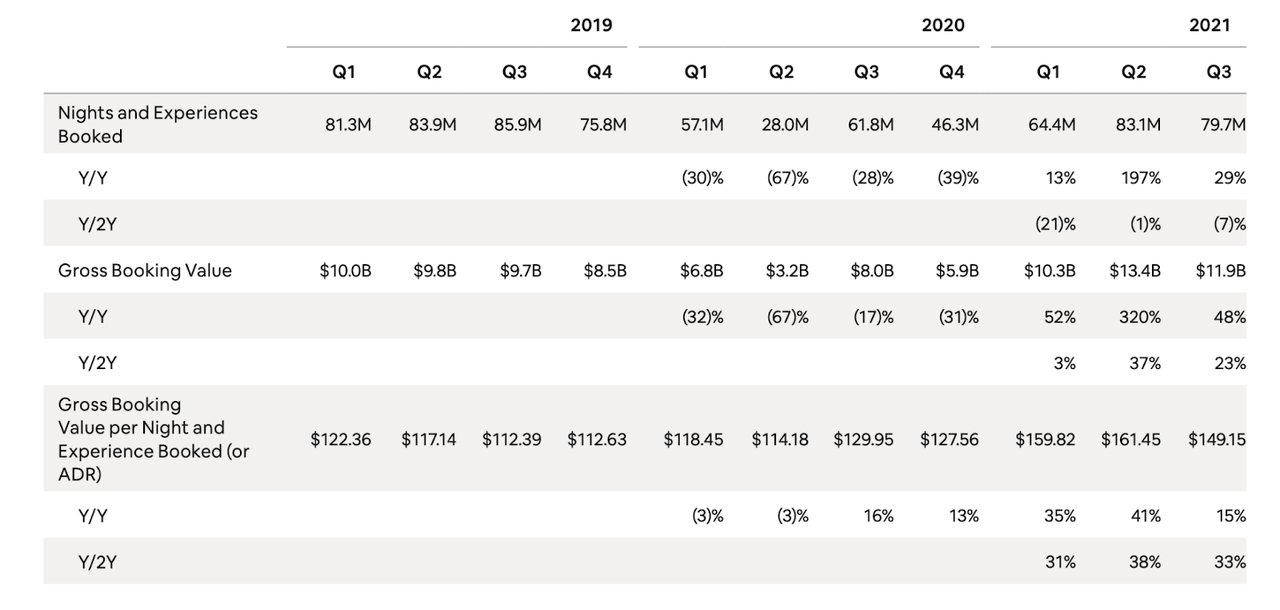
Task: Click the 197% year-over-year growth value
Action: tap(1141, 178)
